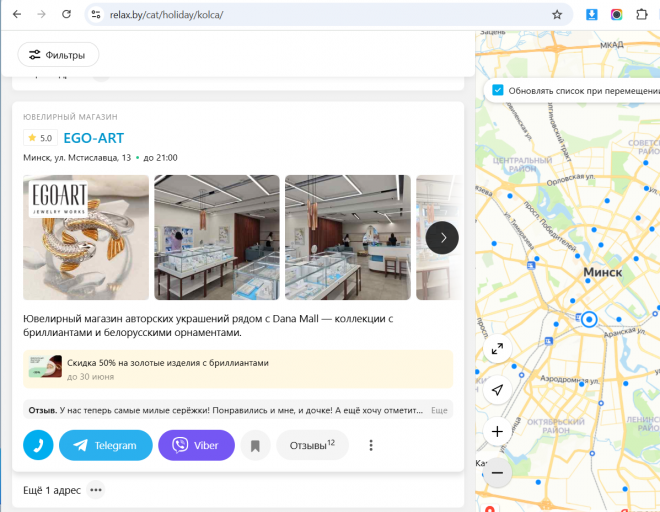The height and width of the screenshot is (512, 660).
Task: Click the ЮВЕЛИРНЫЙ МАГАЗИН category label
Action: click(x=70, y=117)
